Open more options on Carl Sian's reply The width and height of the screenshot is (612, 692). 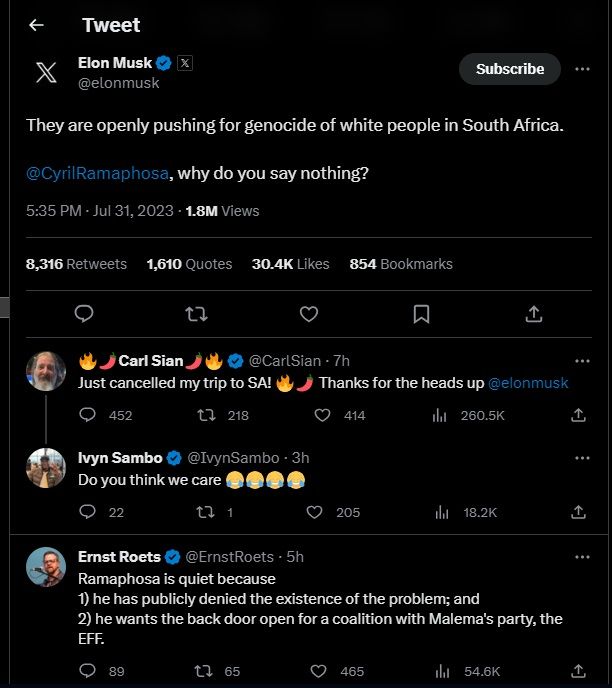click(582, 361)
